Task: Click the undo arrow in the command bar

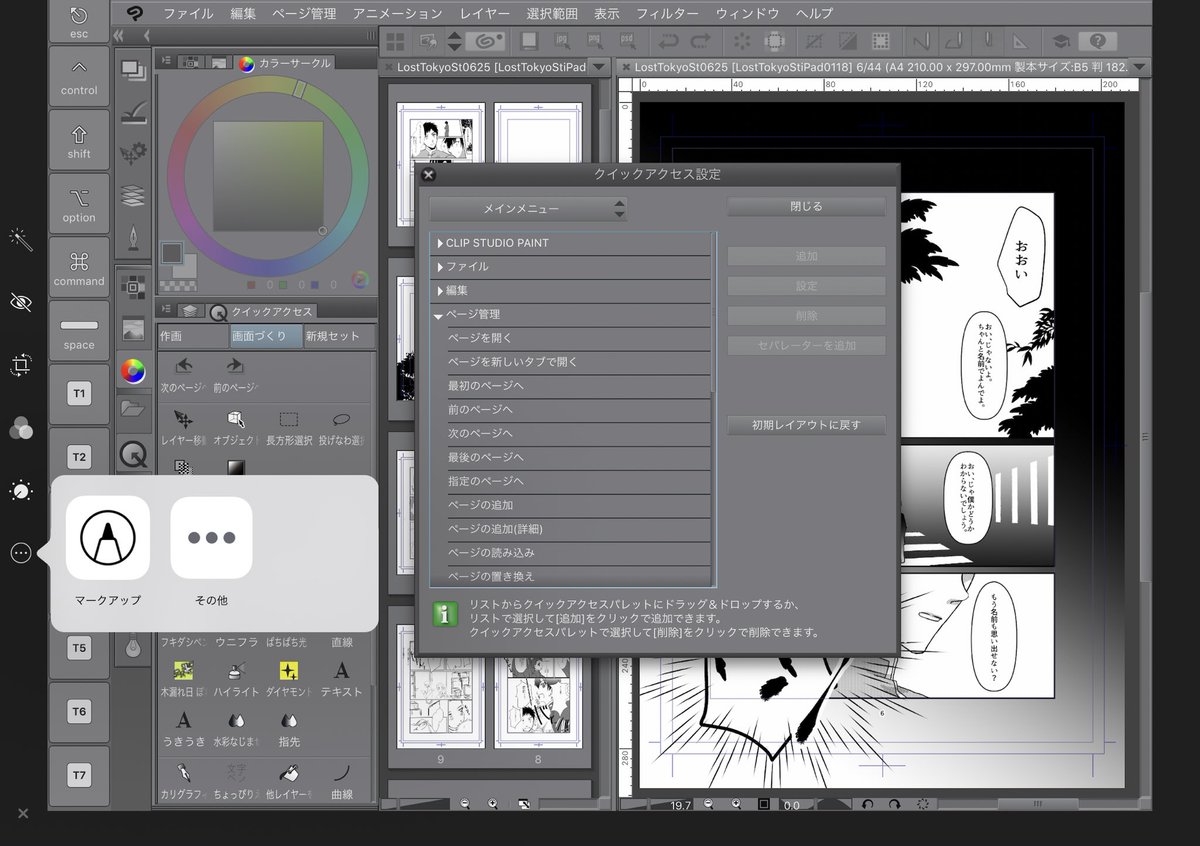Action: coord(670,41)
